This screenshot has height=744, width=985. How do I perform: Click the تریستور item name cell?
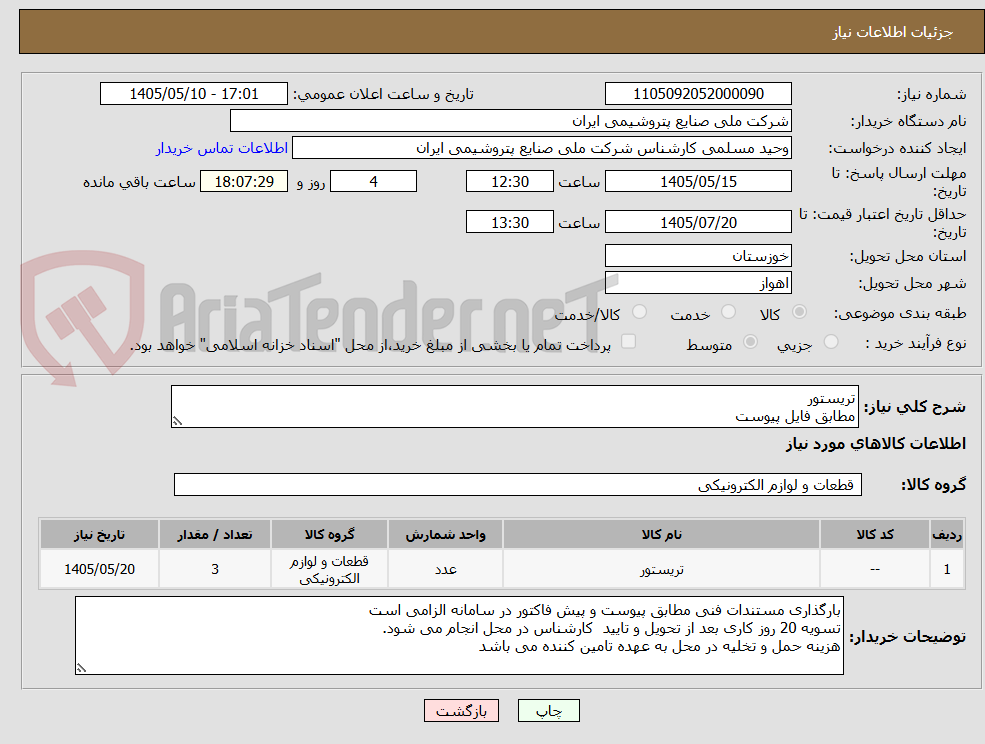pyautogui.click(x=661, y=569)
